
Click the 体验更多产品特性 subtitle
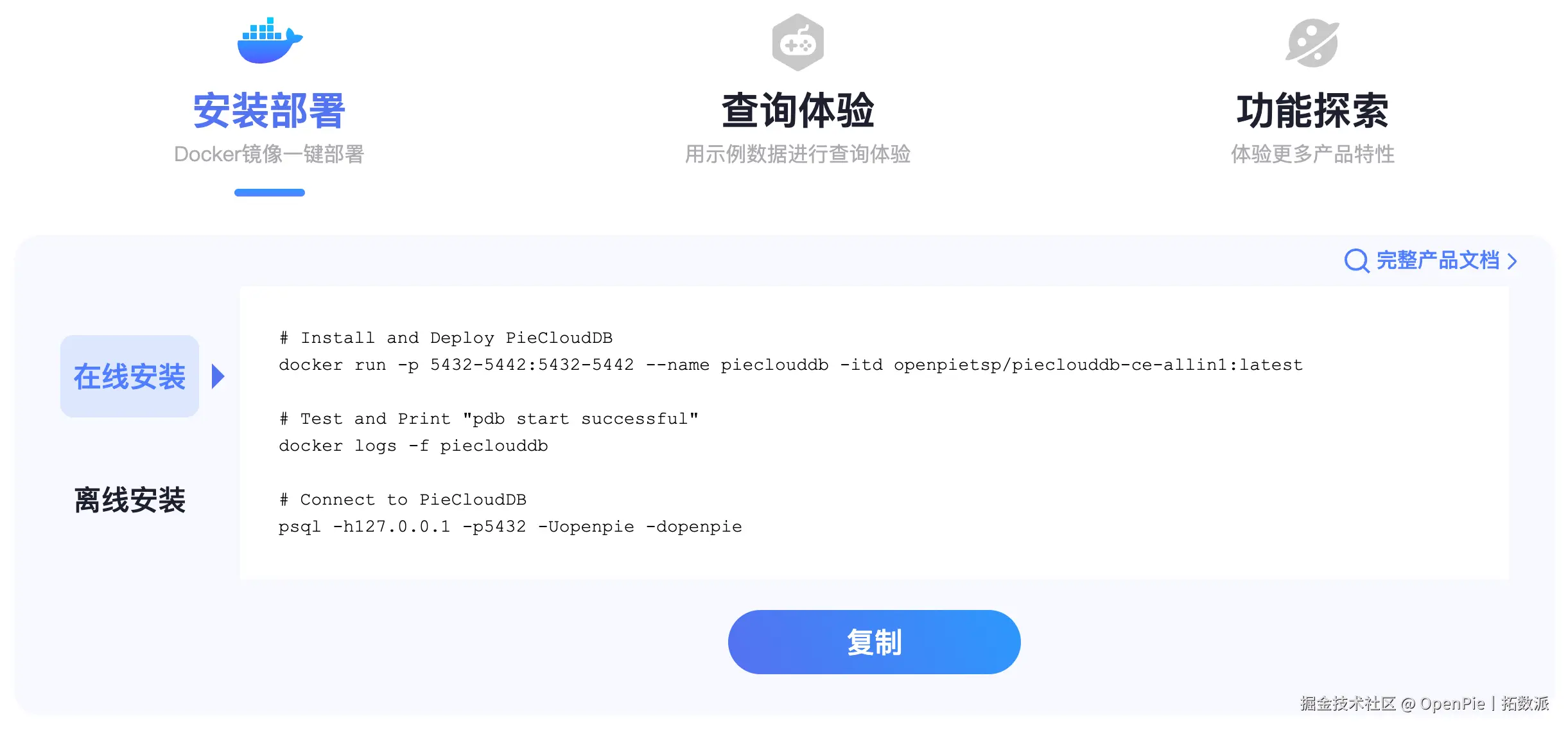[x=1312, y=154]
